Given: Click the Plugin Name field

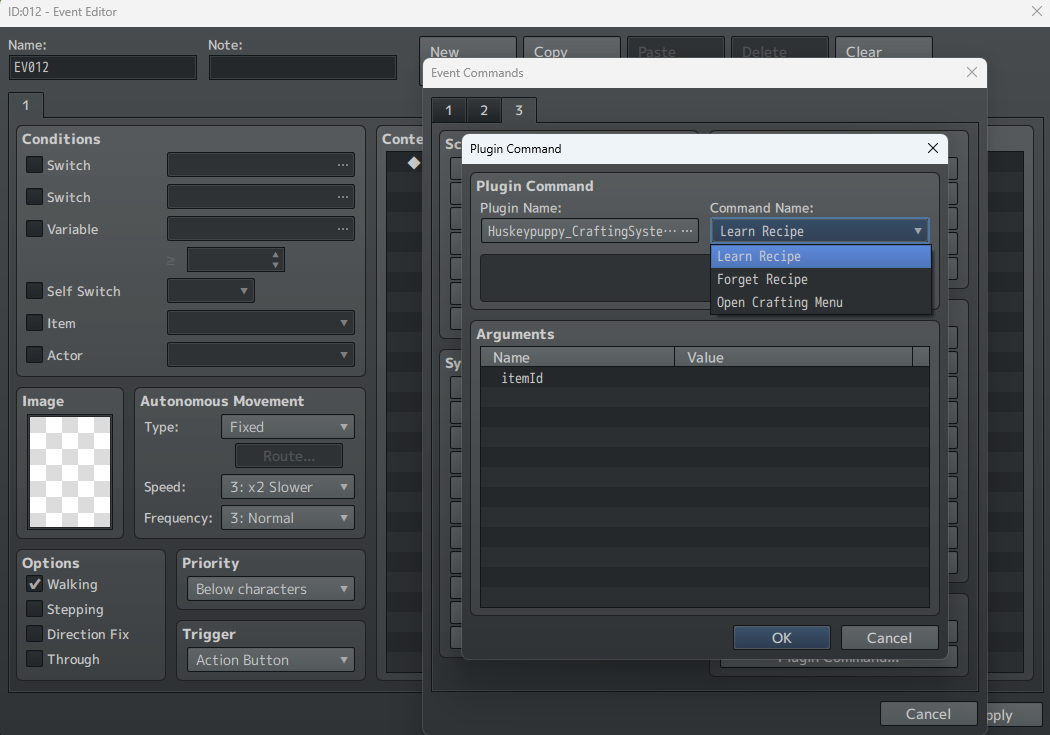Looking at the screenshot, I should pos(589,231).
